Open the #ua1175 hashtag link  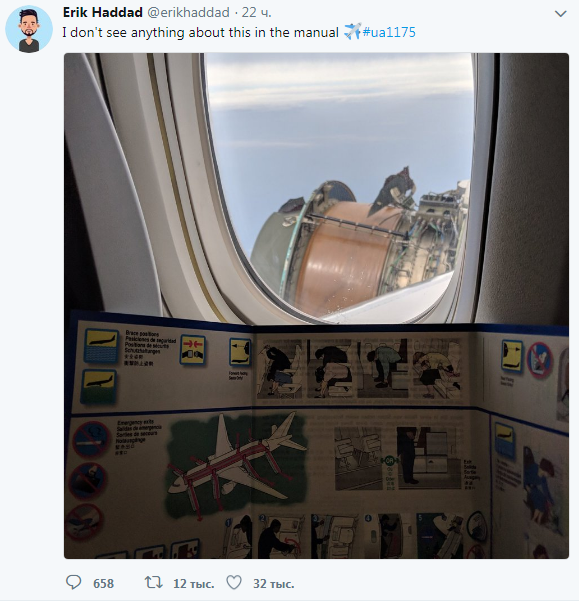coord(389,32)
